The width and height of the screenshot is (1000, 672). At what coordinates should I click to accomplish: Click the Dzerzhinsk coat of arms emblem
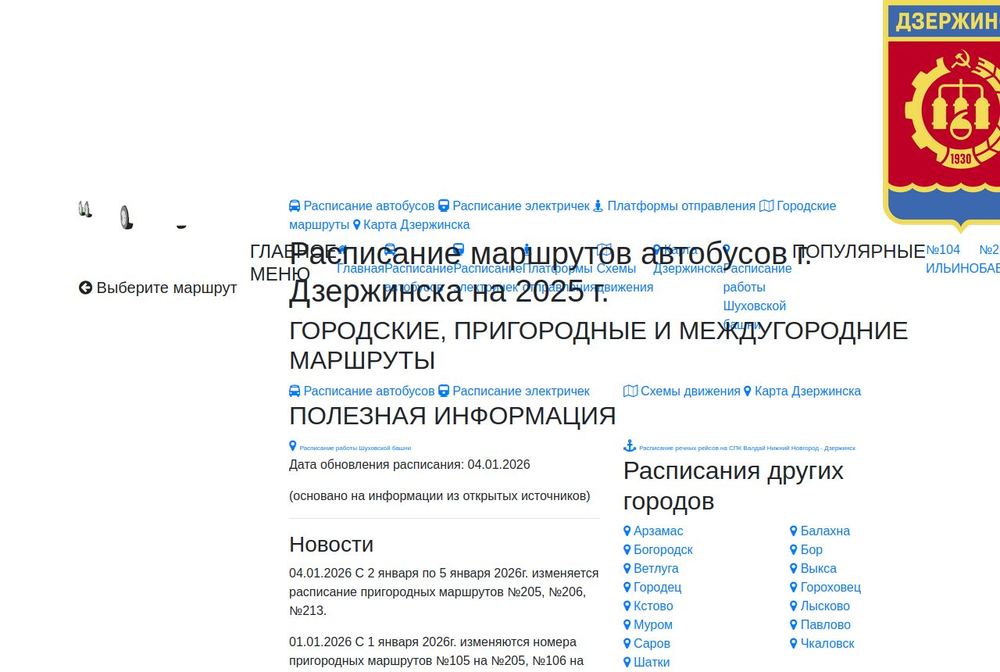click(942, 115)
